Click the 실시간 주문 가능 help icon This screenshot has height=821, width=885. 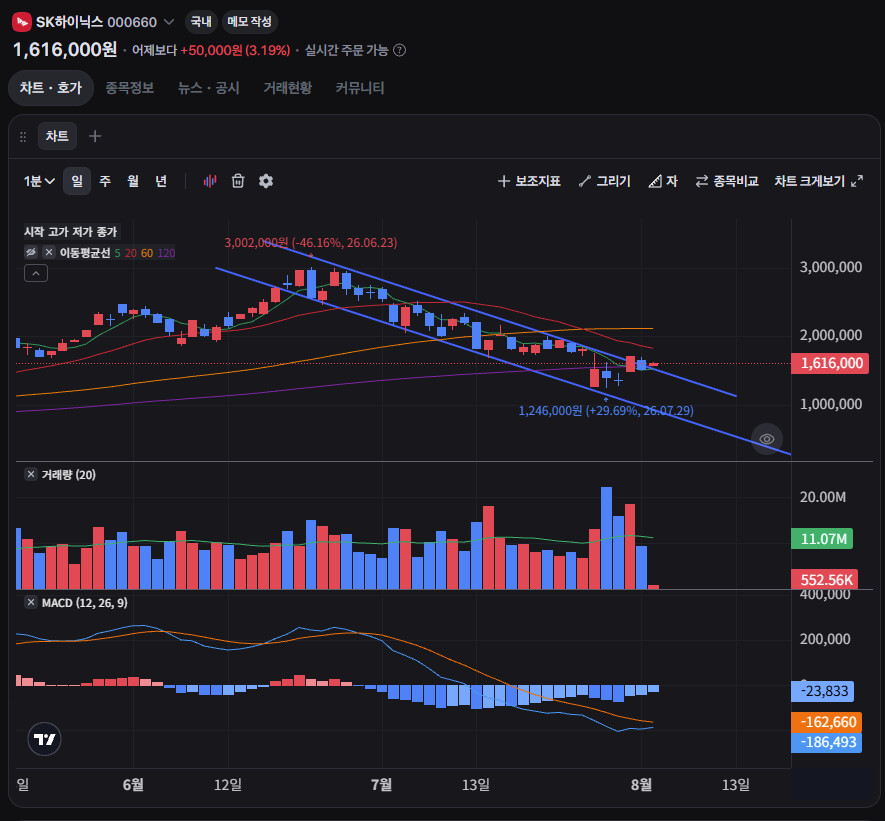point(399,50)
